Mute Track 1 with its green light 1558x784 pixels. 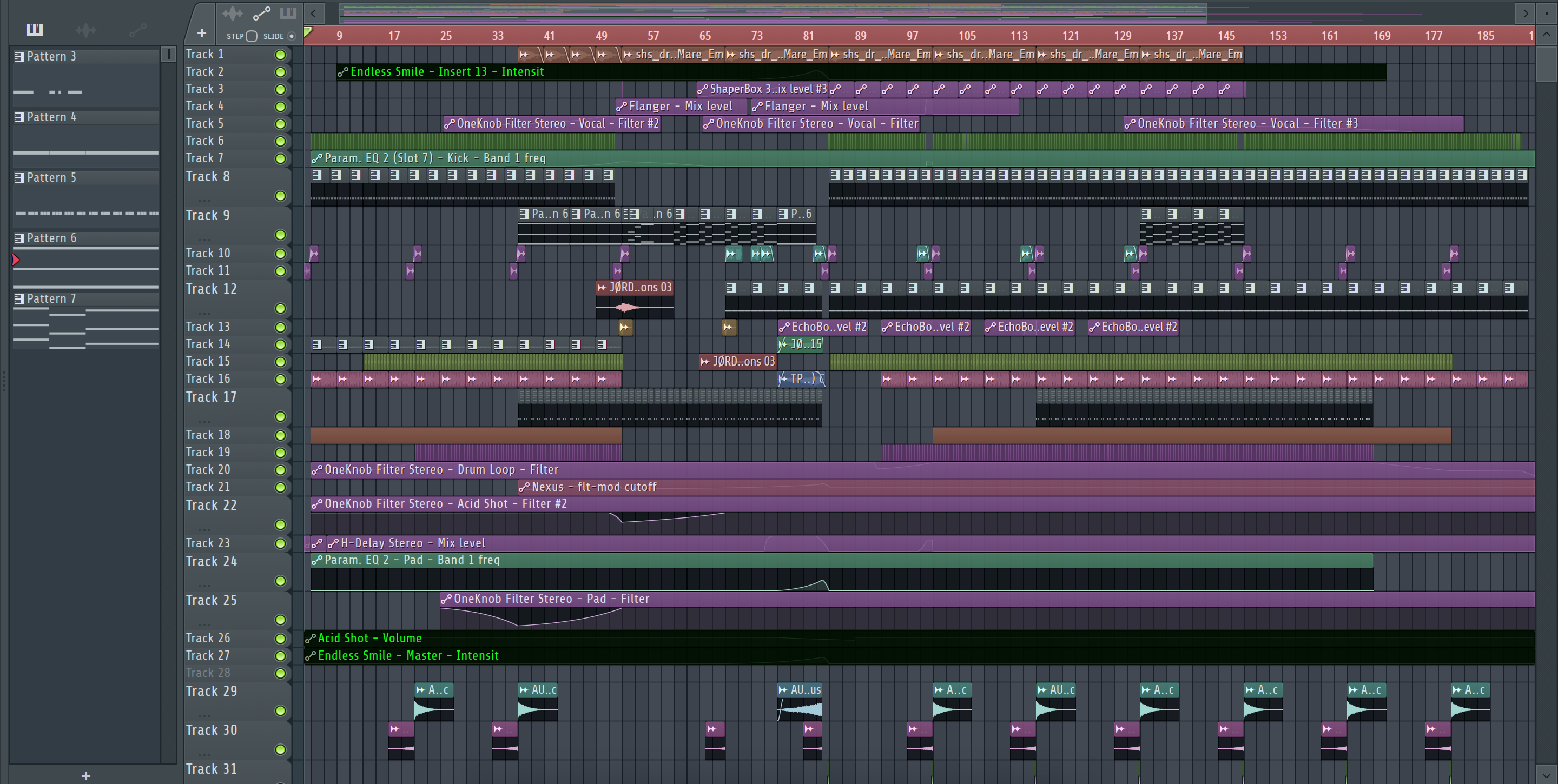(x=280, y=55)
